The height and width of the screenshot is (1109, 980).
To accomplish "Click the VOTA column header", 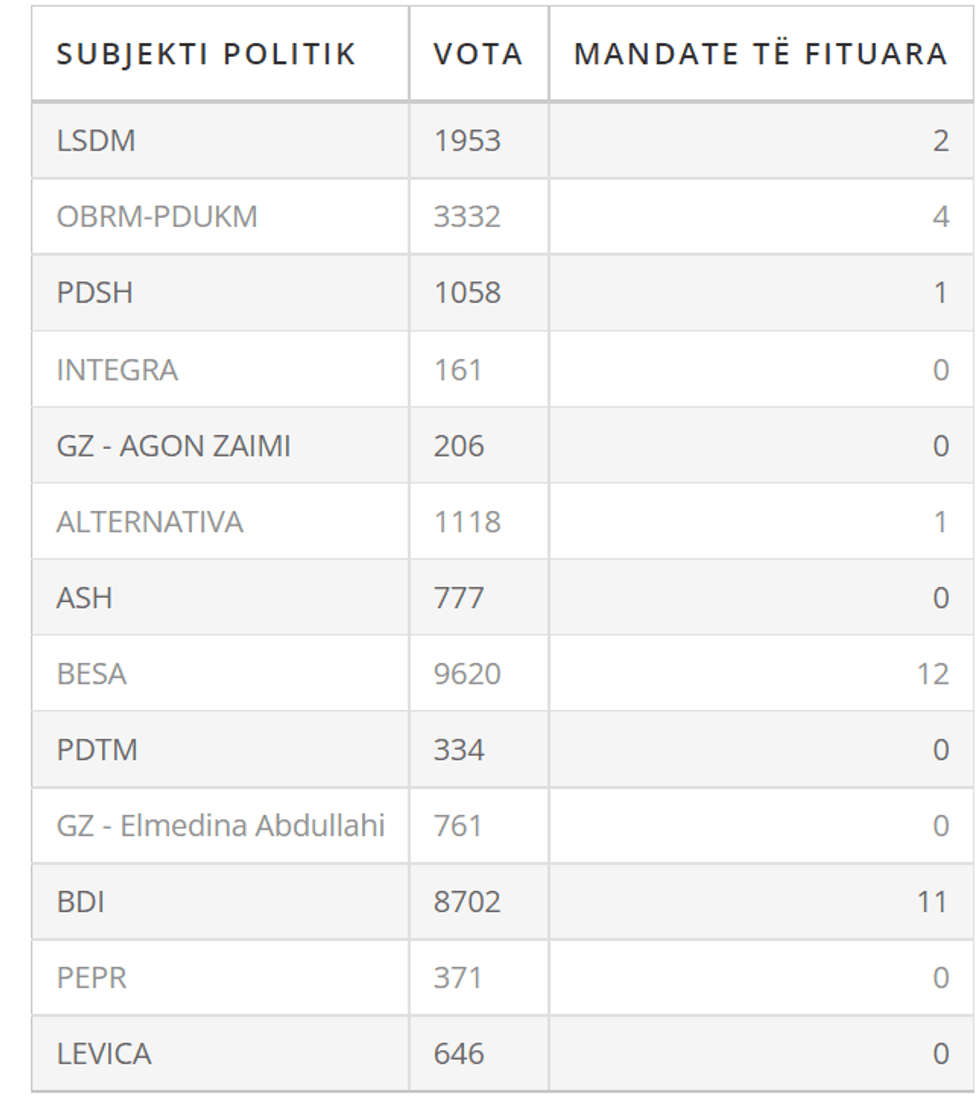I will (478, 54).
